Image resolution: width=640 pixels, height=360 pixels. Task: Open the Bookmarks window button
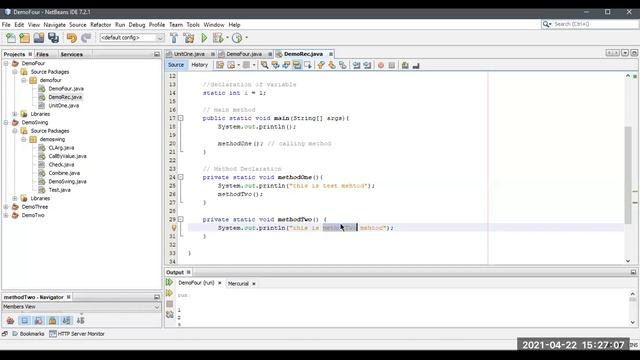tap(28, 334)
